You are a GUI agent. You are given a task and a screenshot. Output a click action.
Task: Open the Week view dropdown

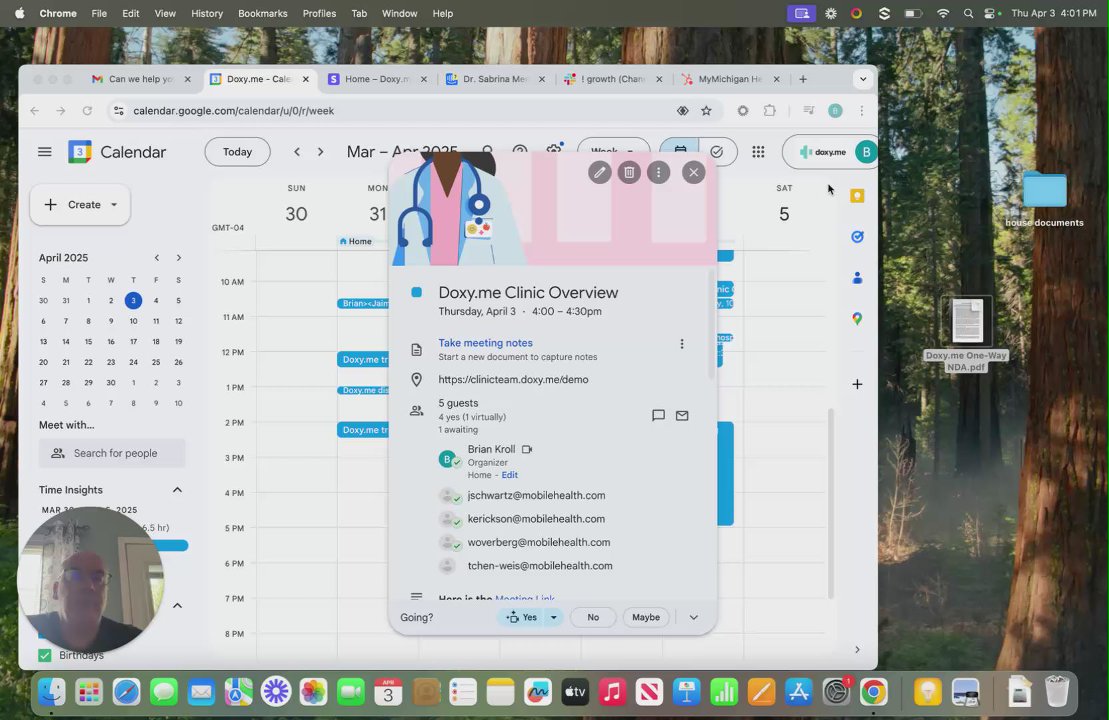(613, 151)
